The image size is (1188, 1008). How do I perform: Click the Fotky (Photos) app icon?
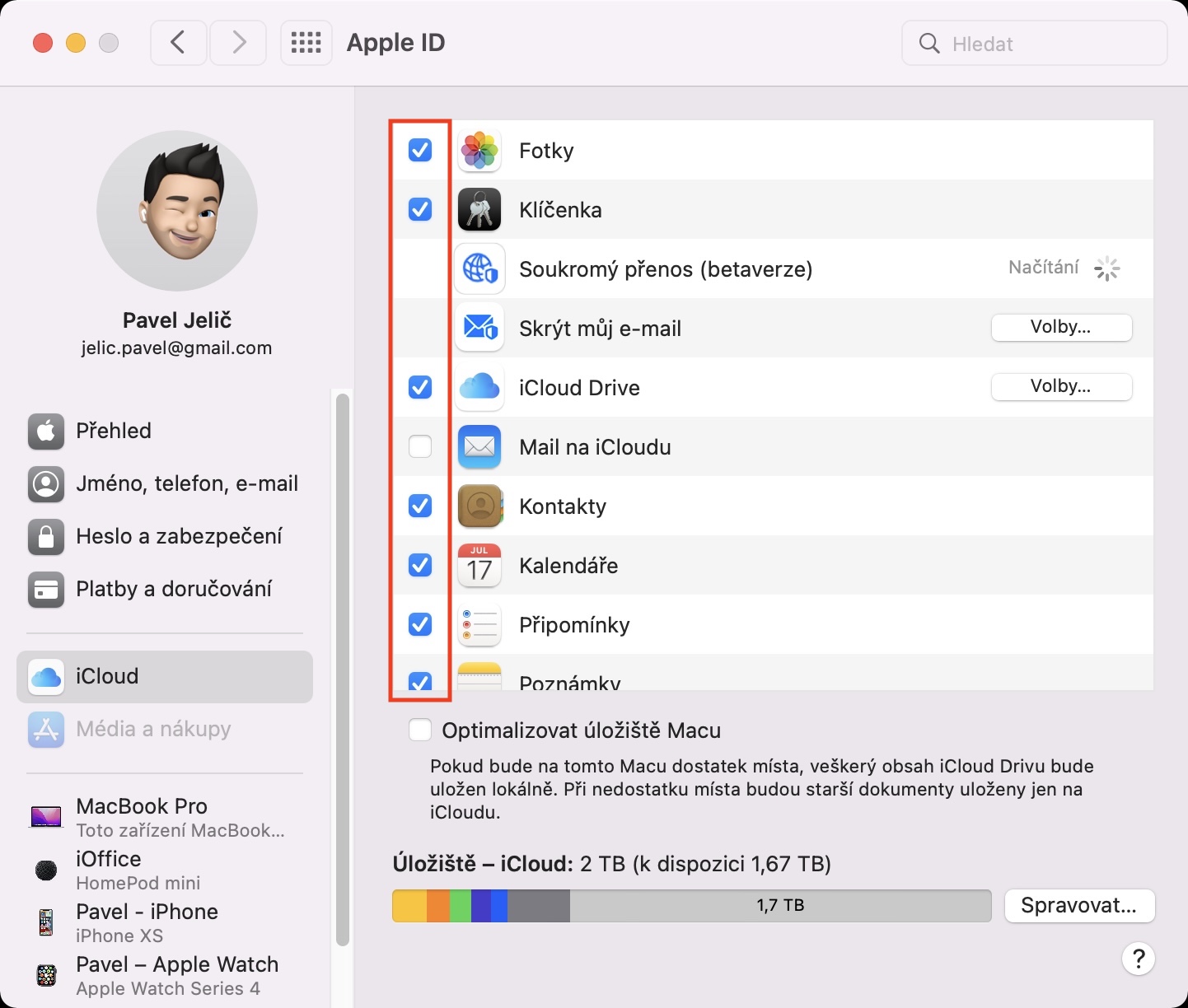click(479, 151)
